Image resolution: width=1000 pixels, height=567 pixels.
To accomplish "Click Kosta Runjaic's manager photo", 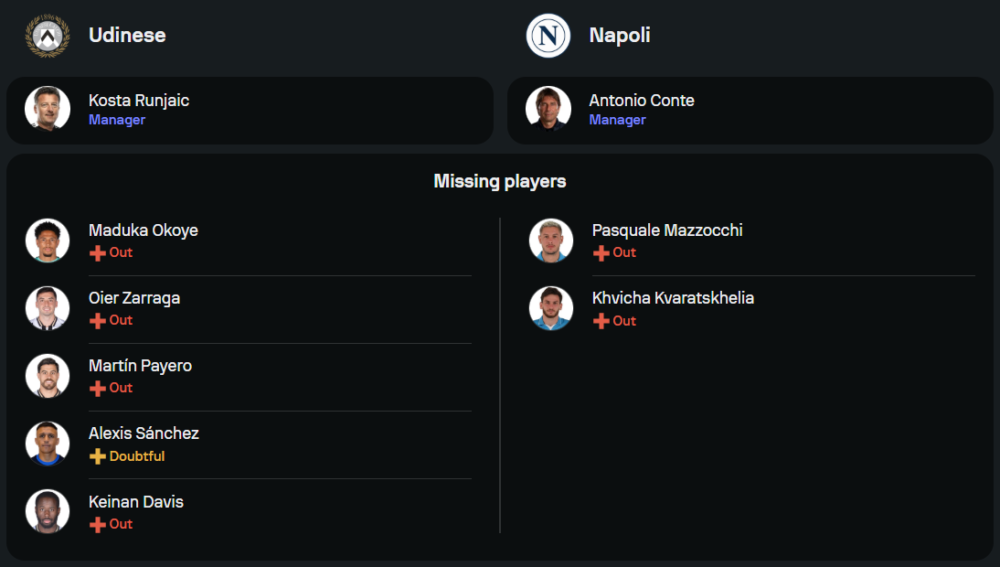I will [x=47, y=109].
